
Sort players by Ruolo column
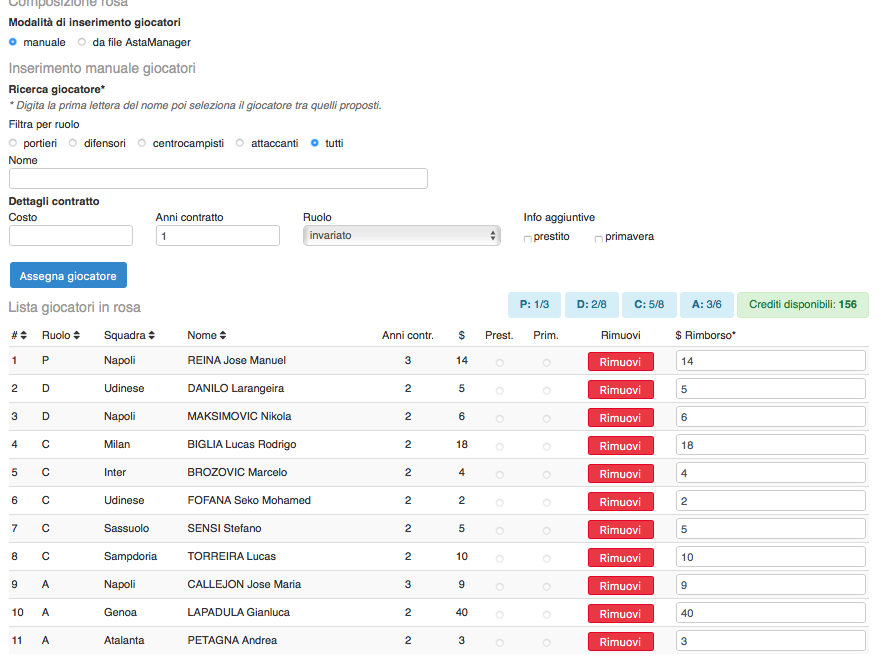(60, 335)
